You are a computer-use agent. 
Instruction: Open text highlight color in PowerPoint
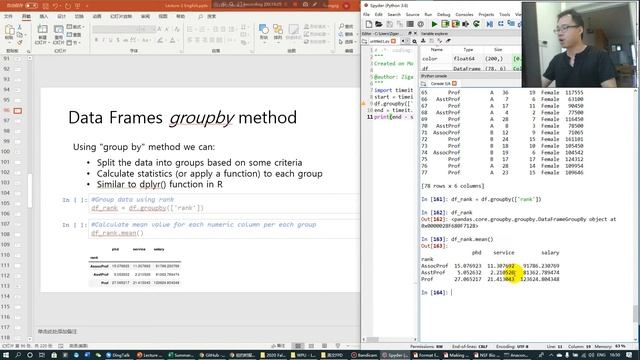point(160,40)
